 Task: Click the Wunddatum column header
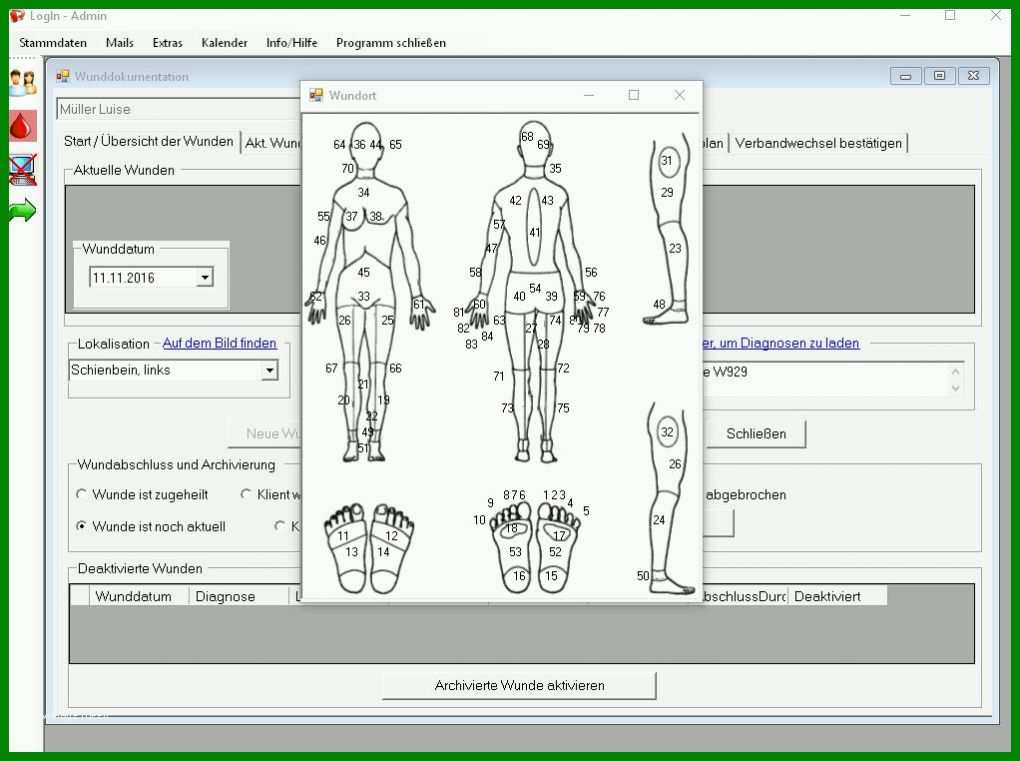pos(139,596)
